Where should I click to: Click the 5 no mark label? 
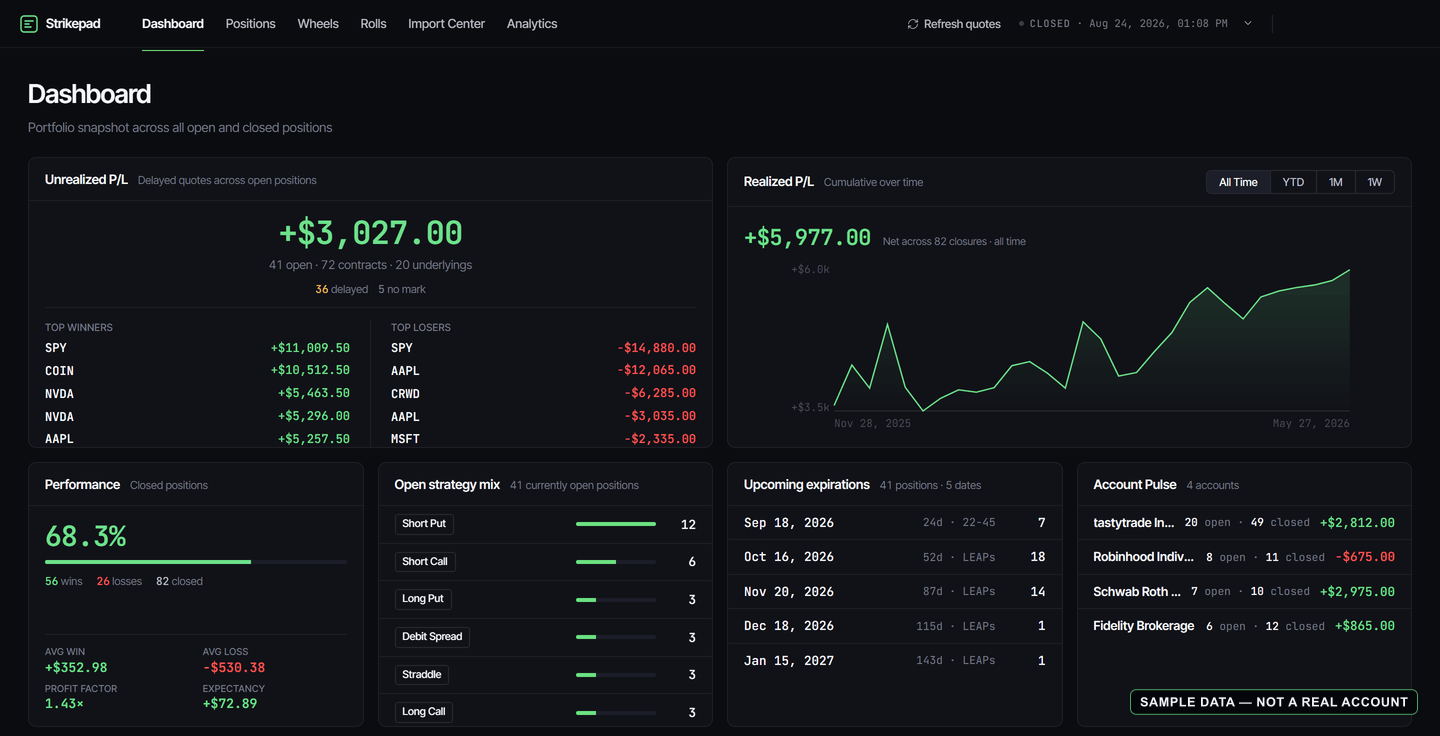pyautogui.click(x=402, y=289)
